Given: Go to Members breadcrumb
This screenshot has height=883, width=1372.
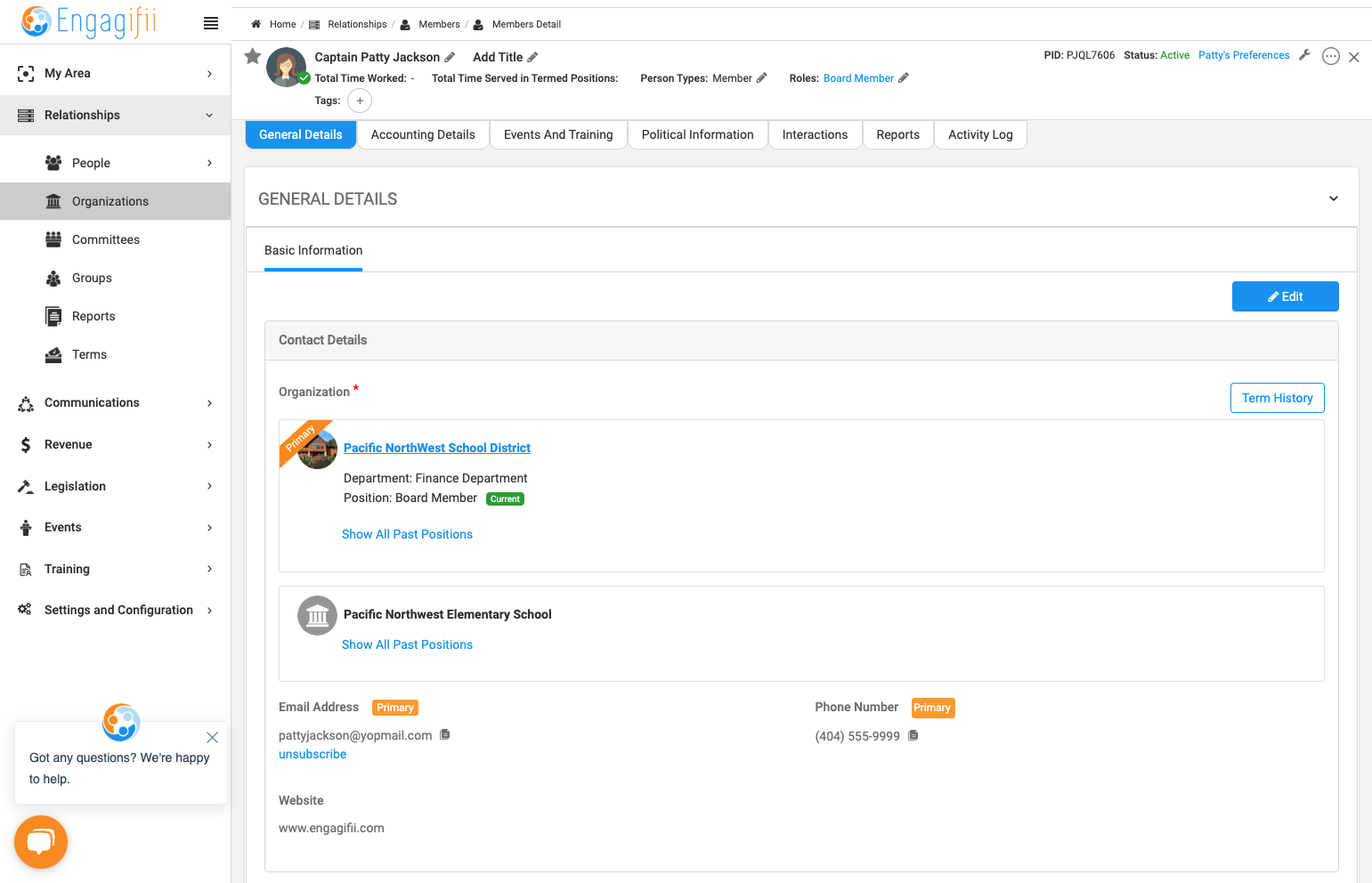Looking at the screenshot, I should tap(439, 24).
